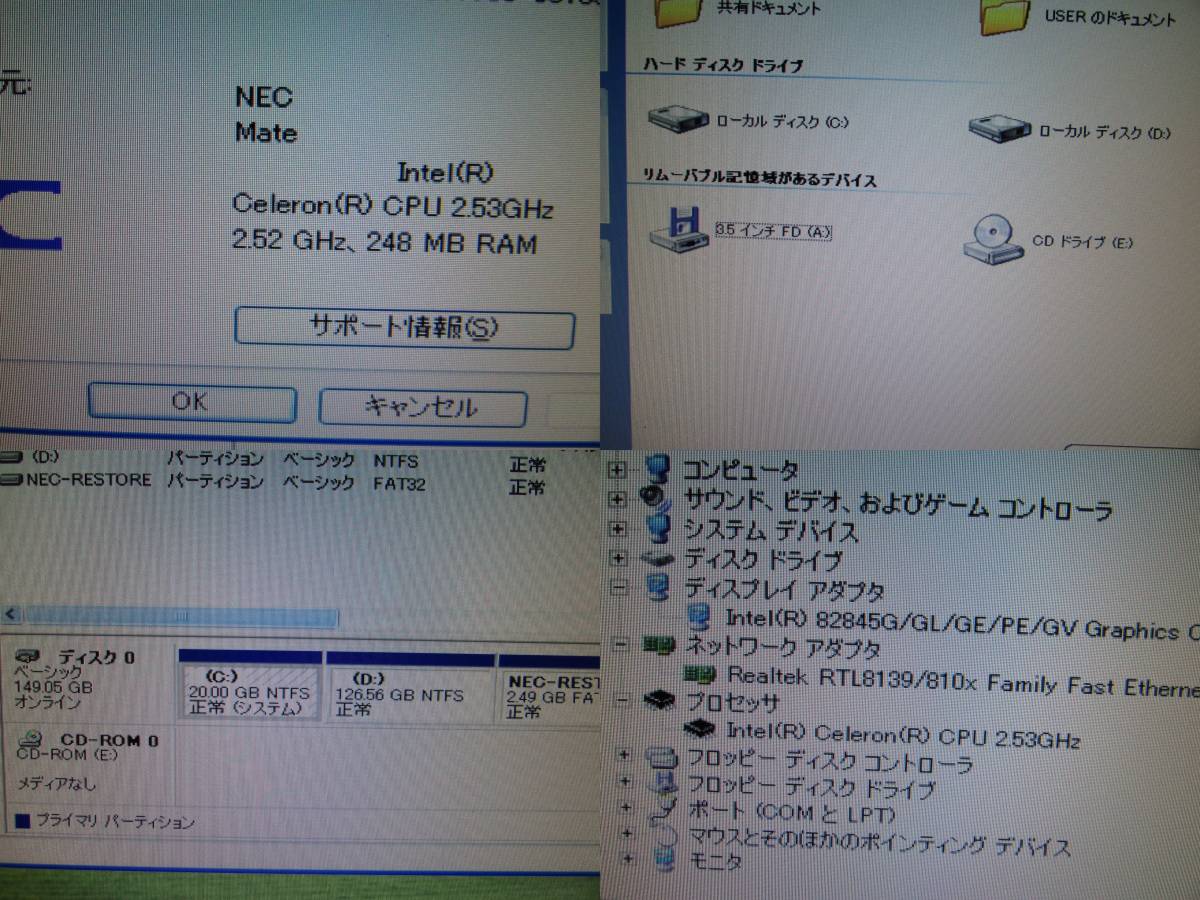Select the ローカル ディスク (C:) drive icon
Screen dimensions: 1200x900
tap(678, 120)
